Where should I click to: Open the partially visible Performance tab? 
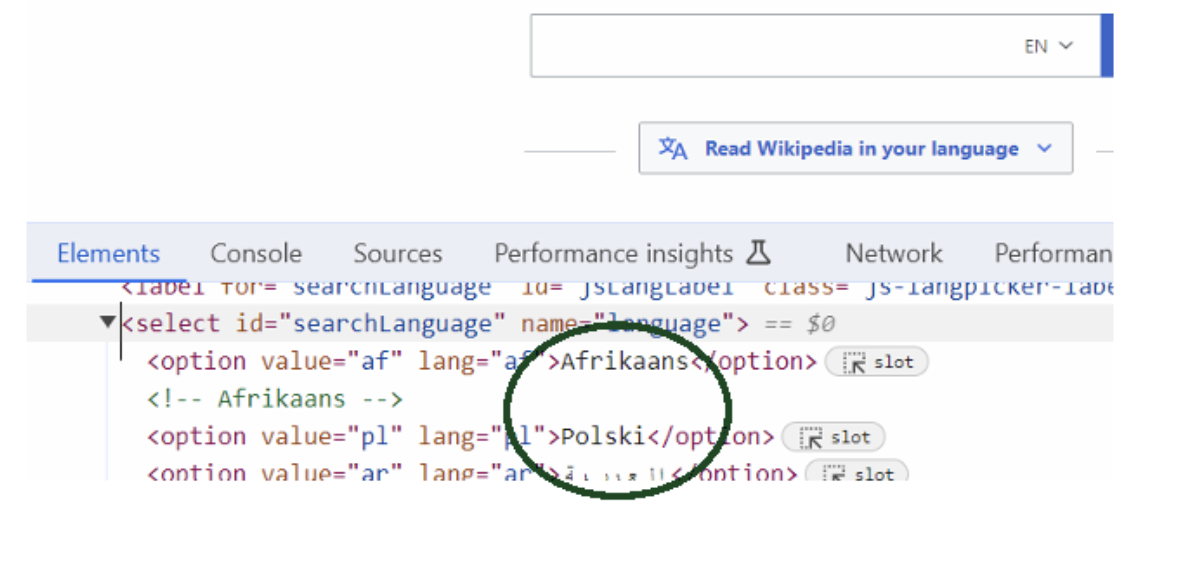click(x=1053, y=253)
